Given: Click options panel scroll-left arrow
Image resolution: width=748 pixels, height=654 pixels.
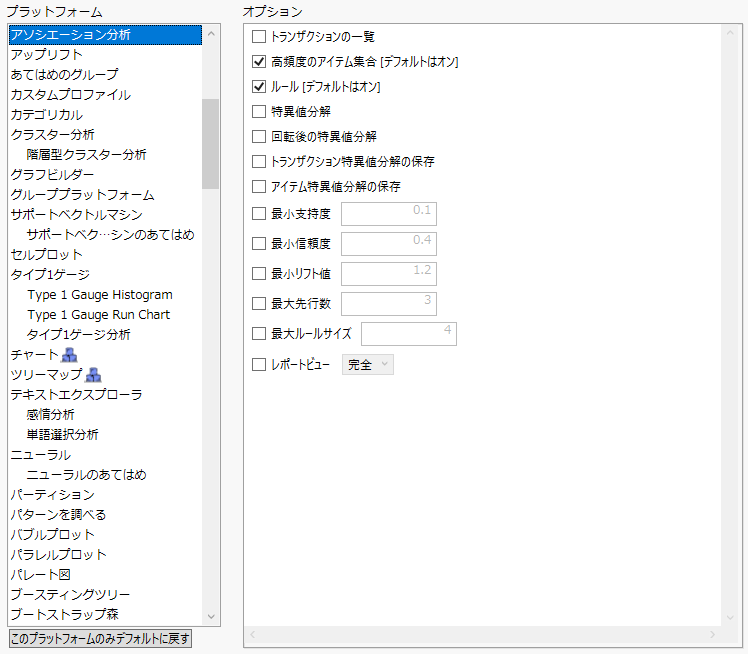Looking at the screenshot, I should click(253, 634).
